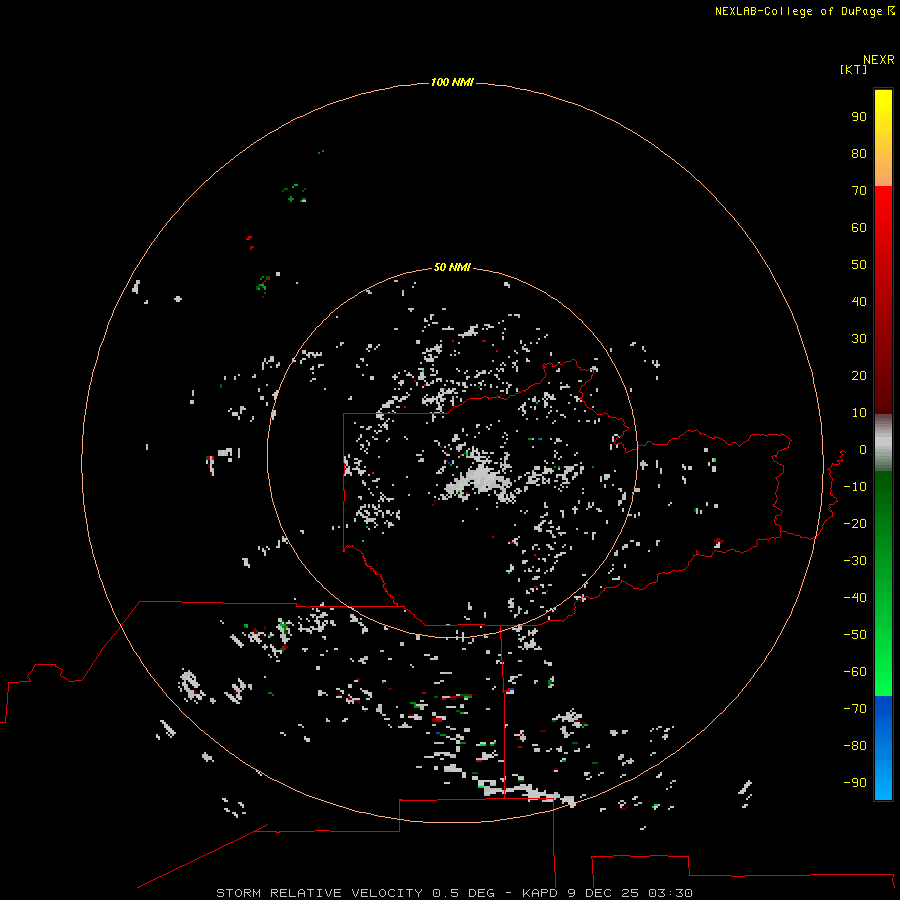
Task: Click the -50 value on velocity scale
Action: click(x=855, y=635)
